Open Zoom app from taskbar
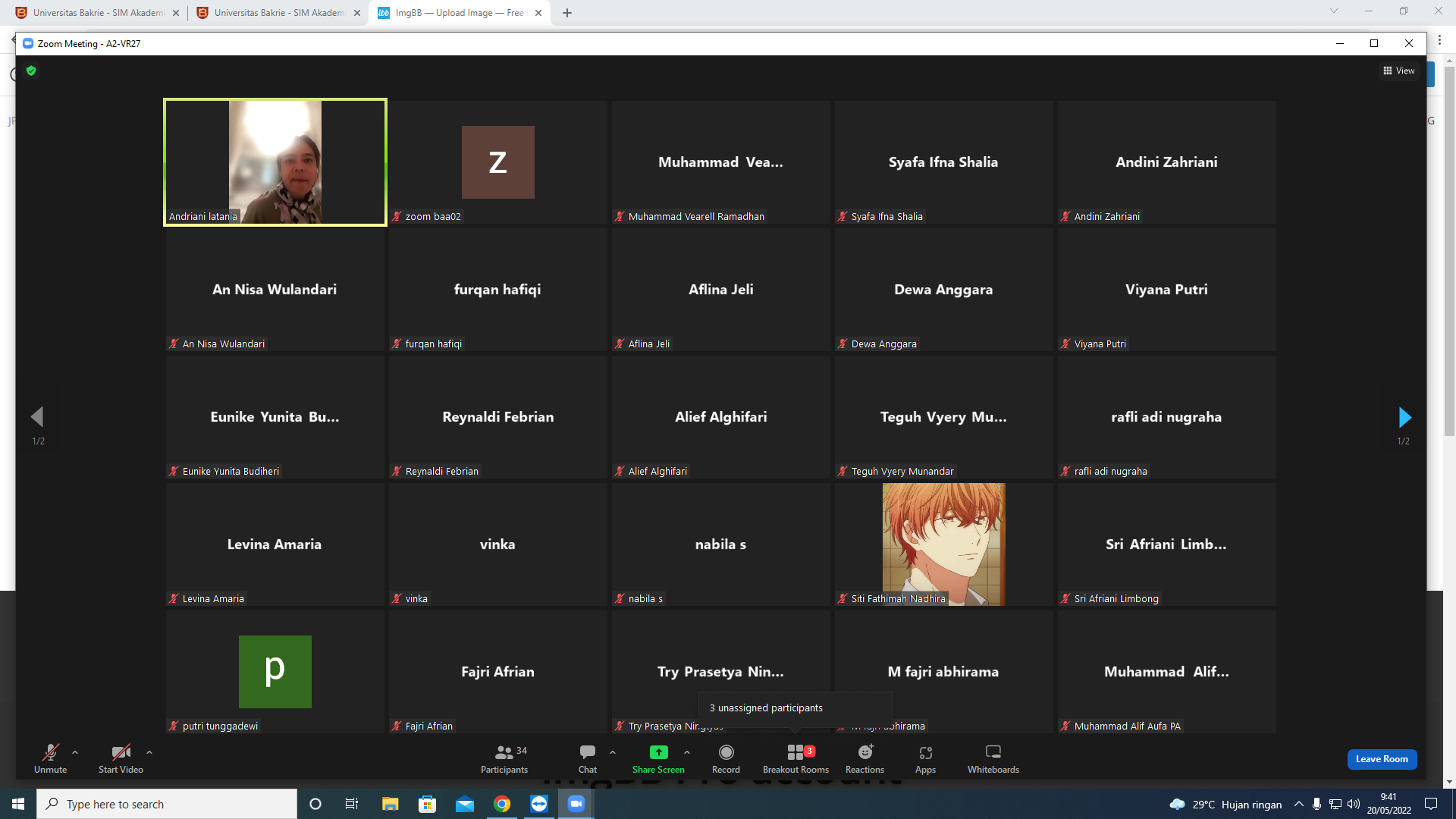The height and width of the screenshot is (819, 1456). (576, 804)
